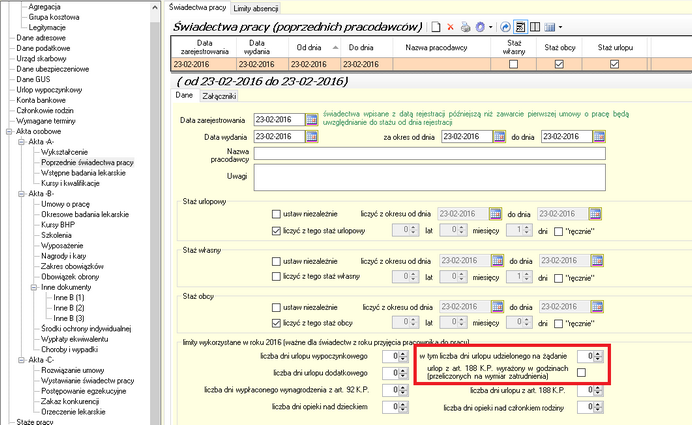Open Staż własny 'do dnia' calendar
This screenshot has height=425, width=692.
point(597,260)
